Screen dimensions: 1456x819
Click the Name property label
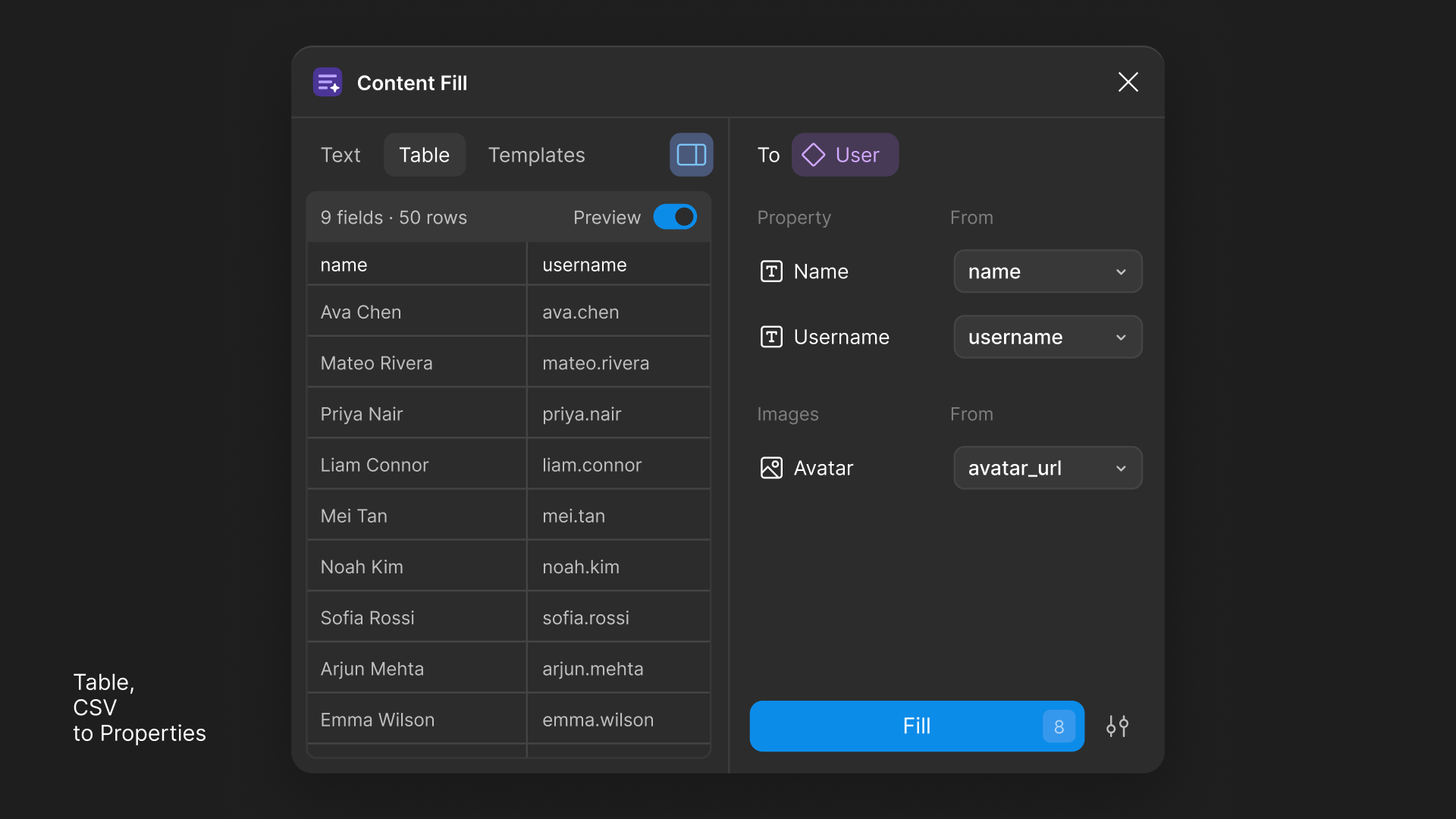821,271
